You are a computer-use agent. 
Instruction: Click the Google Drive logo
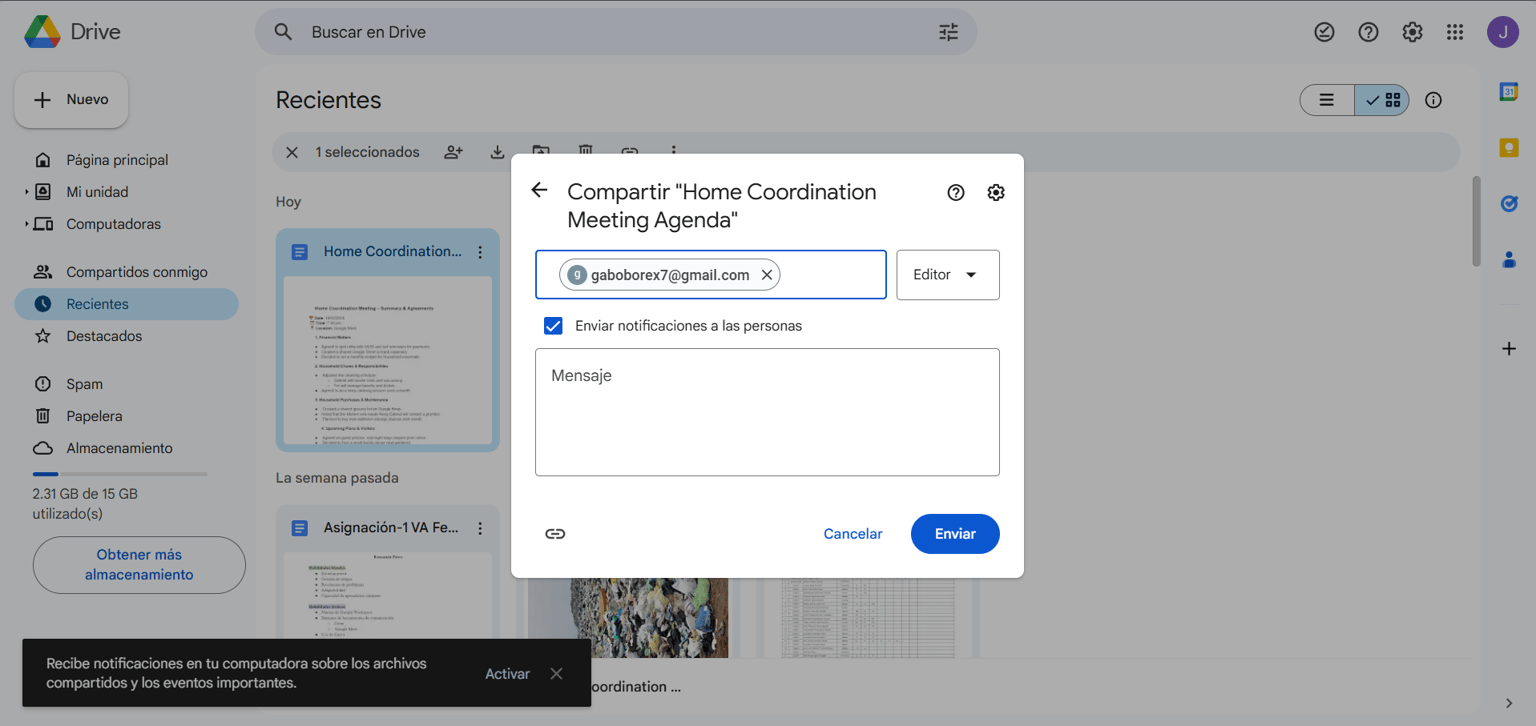click(x=42, y=32)
